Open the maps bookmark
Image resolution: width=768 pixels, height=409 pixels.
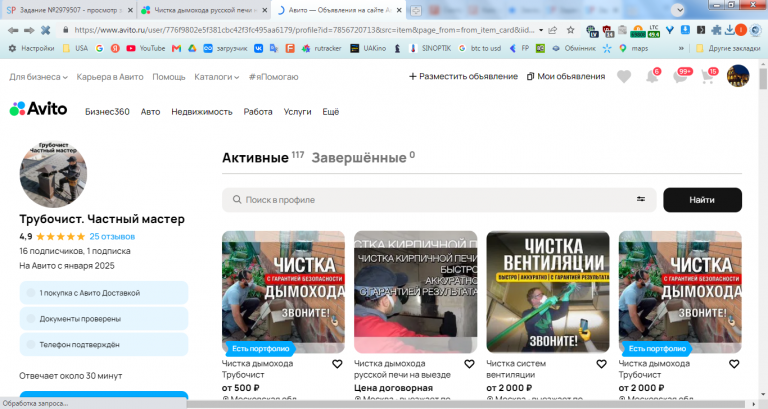click(x=633, y=48)
